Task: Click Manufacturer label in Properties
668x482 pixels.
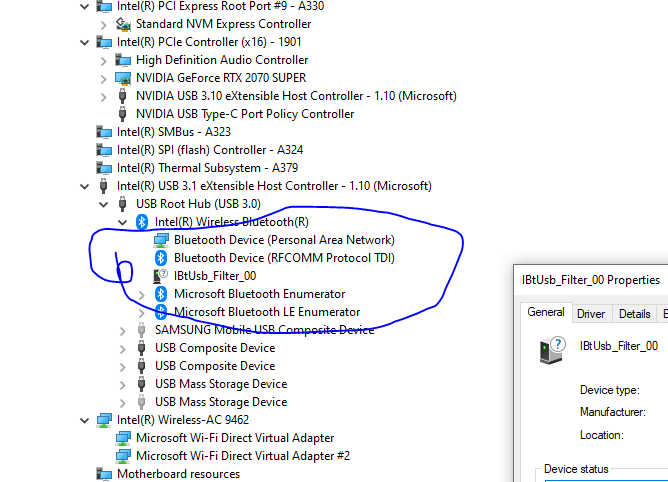Action: (613, 412)
